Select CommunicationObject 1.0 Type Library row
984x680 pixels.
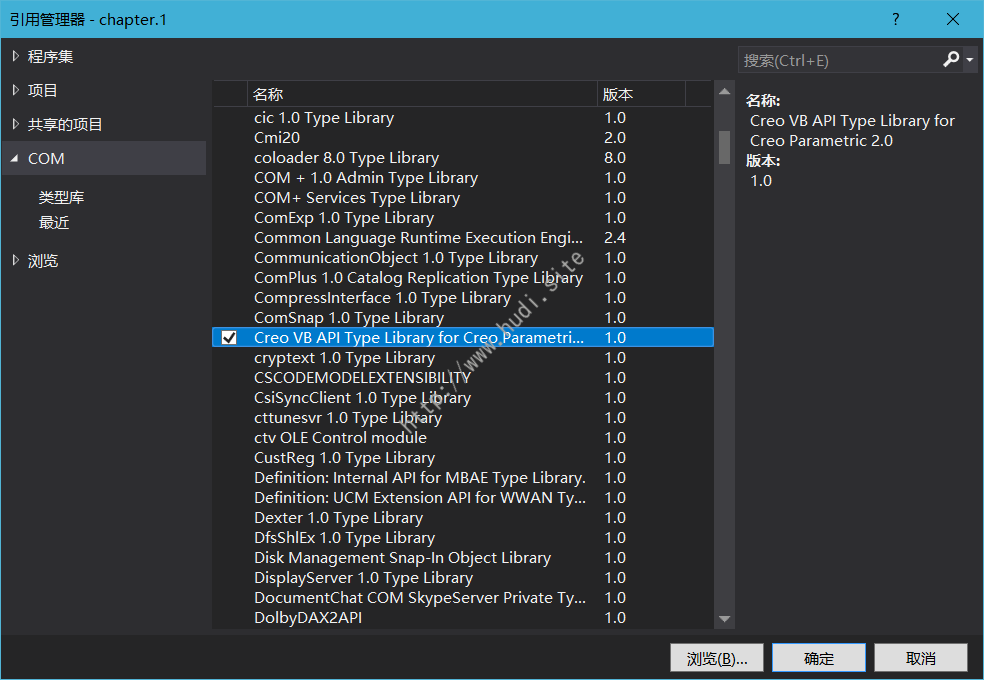(x=463, y=258)
